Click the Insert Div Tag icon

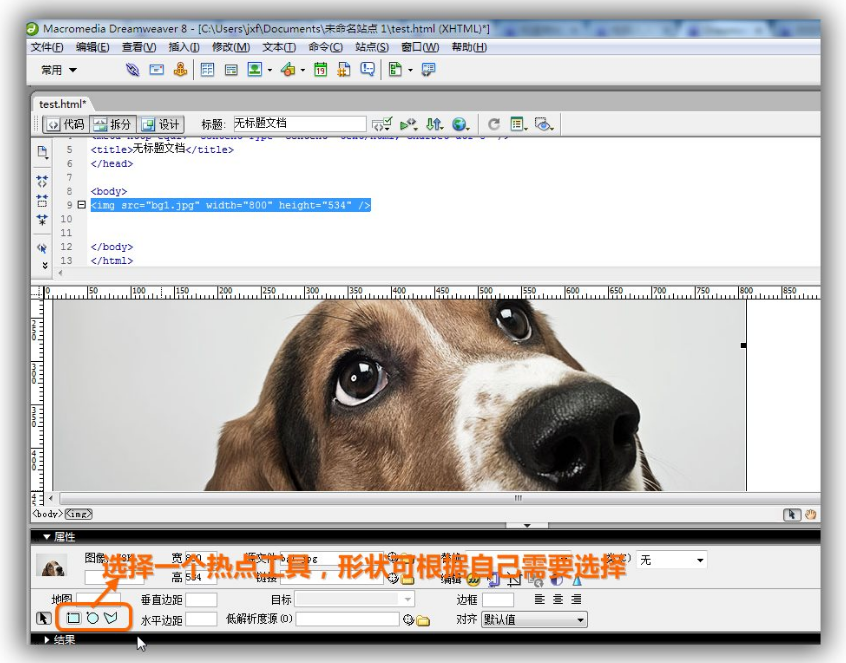pyautogui.click(x=231, y=70)
